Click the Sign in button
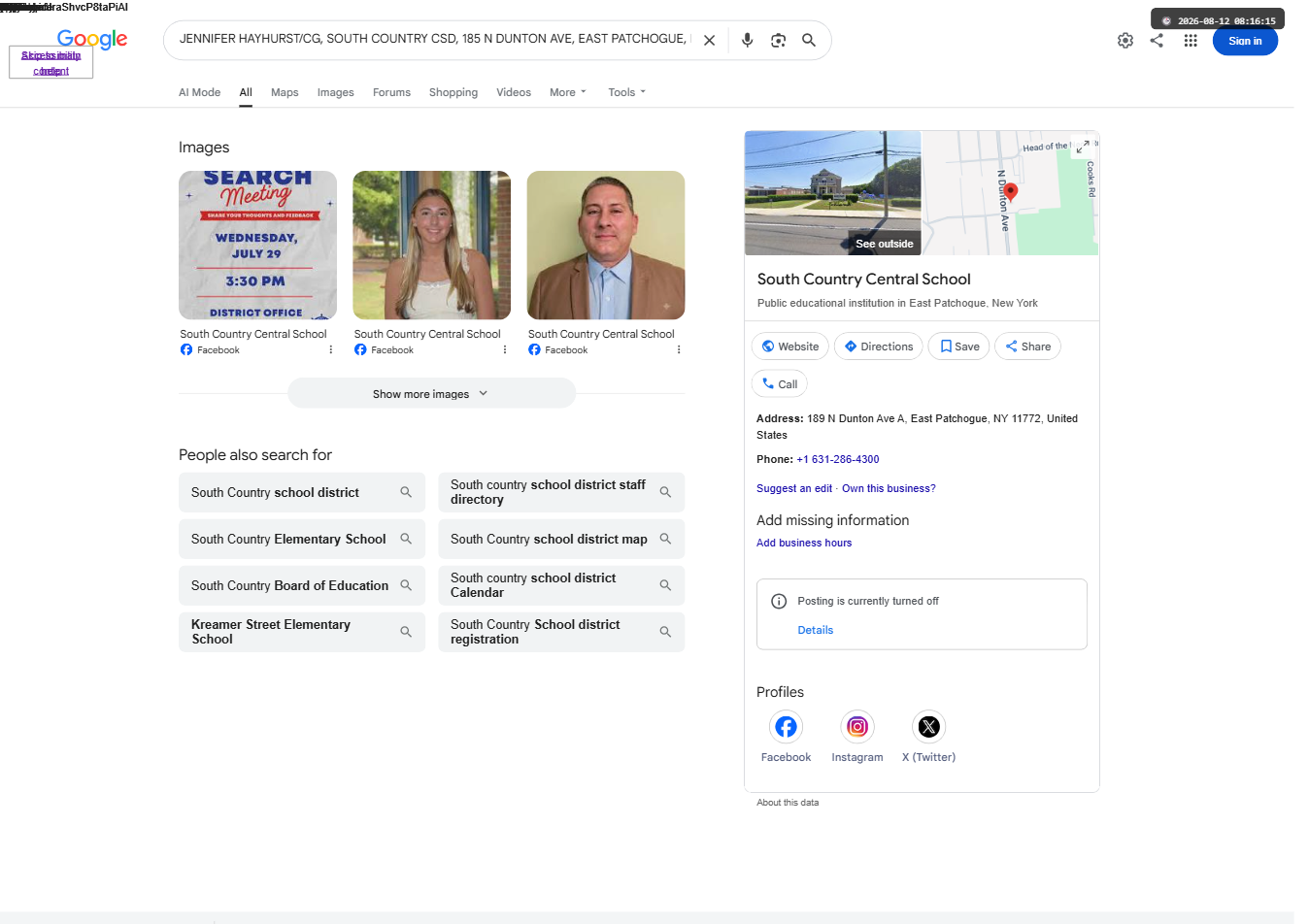The height and width of the screenshot is (924, 1309). 1245,41
